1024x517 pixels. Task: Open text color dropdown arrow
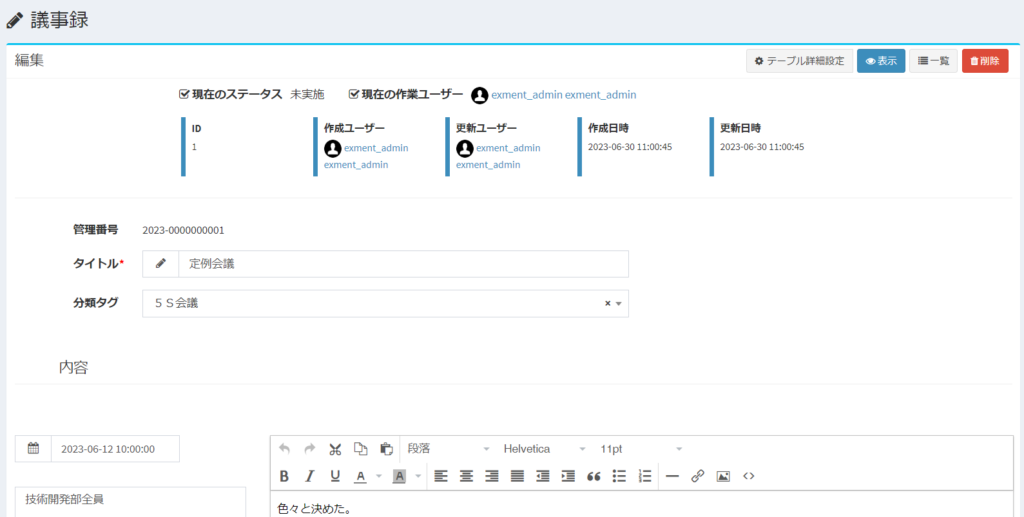[379, 477]
